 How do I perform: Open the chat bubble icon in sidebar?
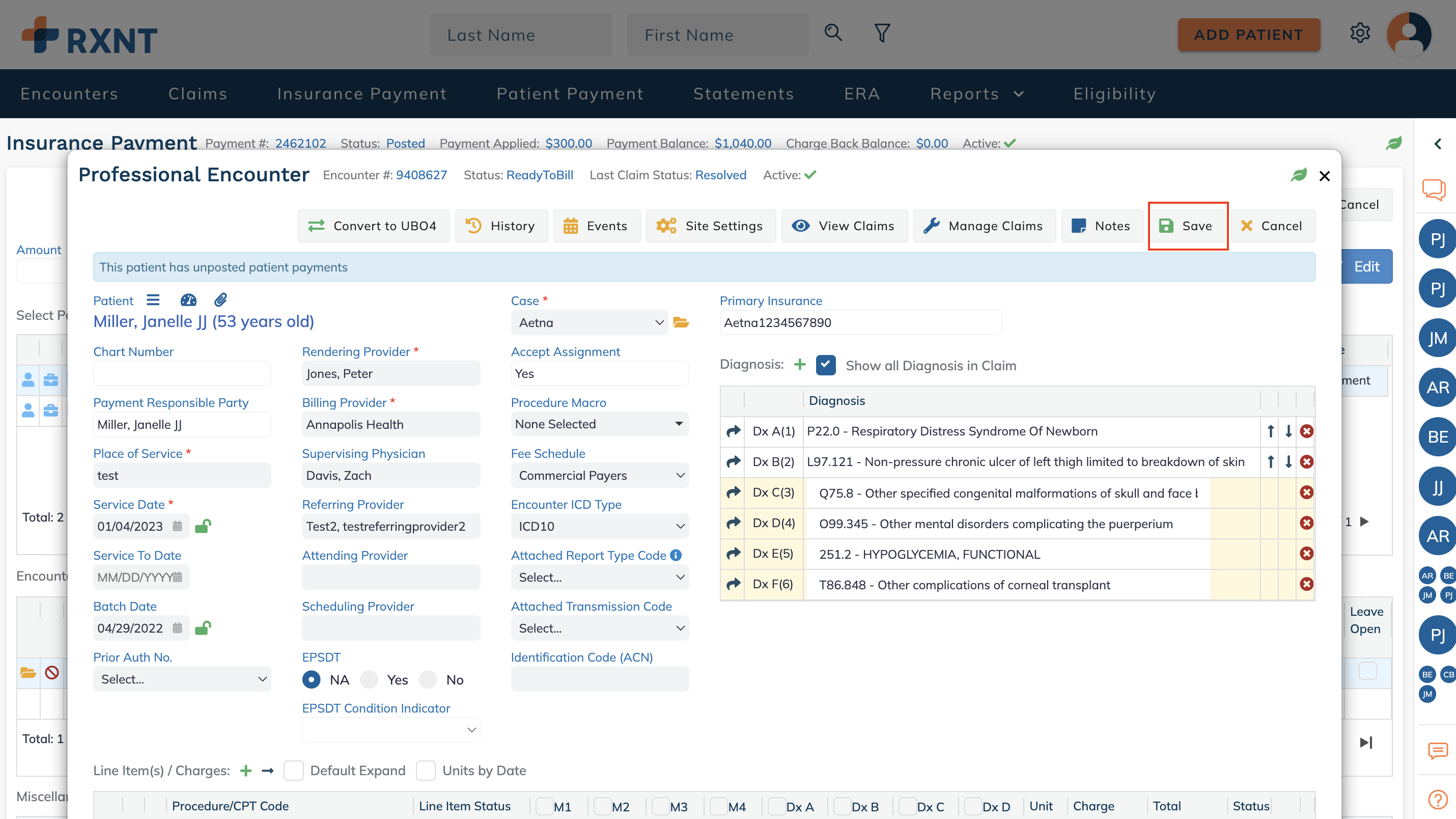pos(1435,189)
